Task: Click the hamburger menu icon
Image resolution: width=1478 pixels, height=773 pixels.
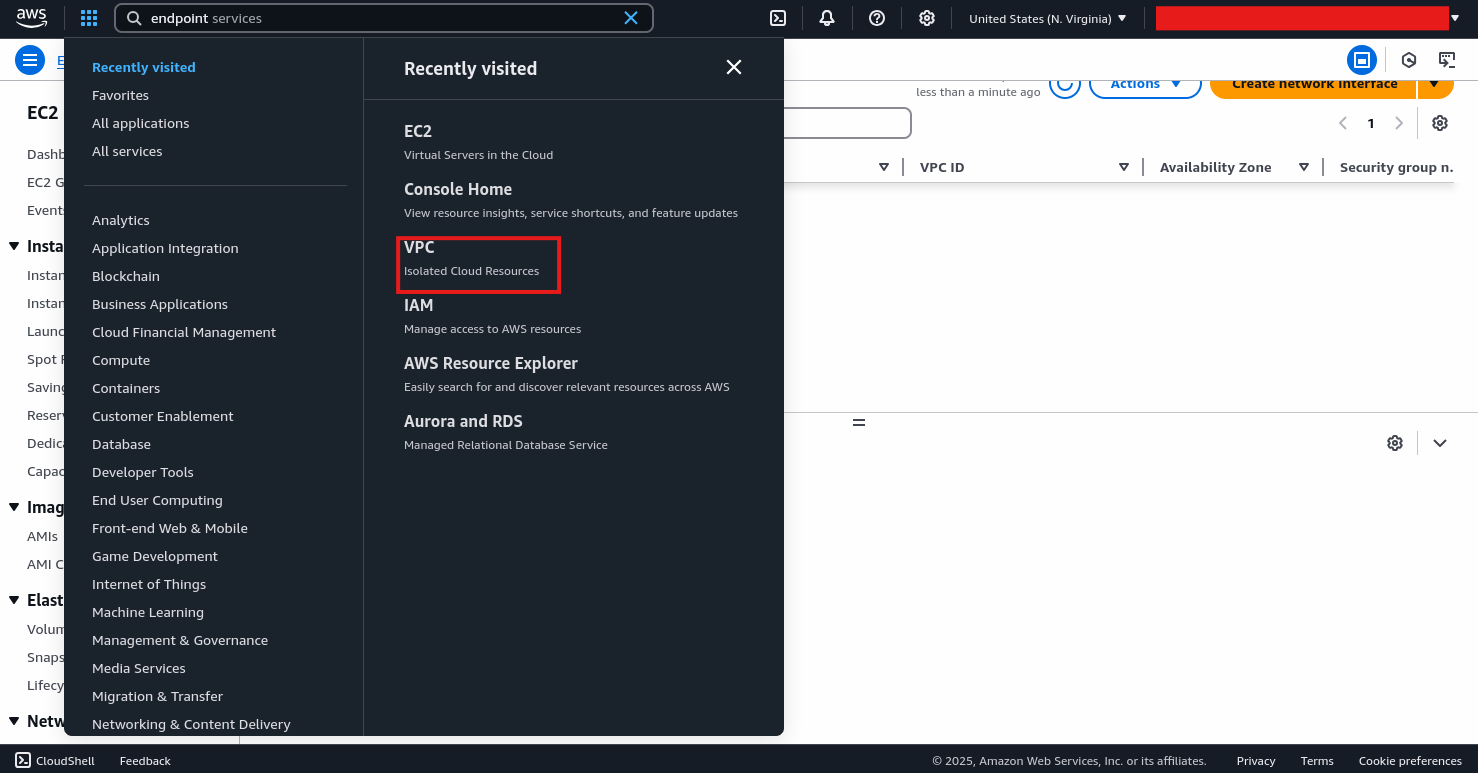Action: (x=30, y=60)
